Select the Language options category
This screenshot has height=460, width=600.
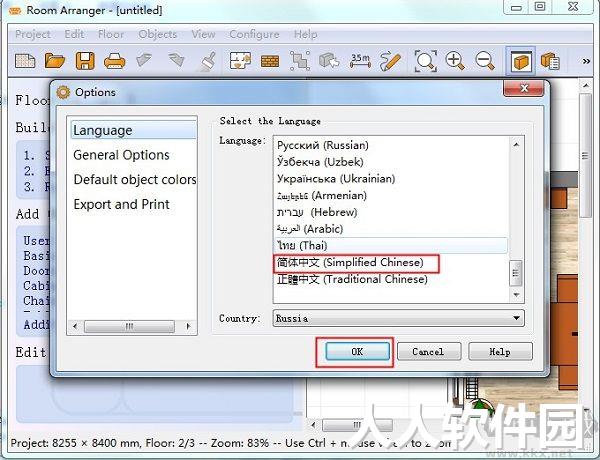pos(133,130)
